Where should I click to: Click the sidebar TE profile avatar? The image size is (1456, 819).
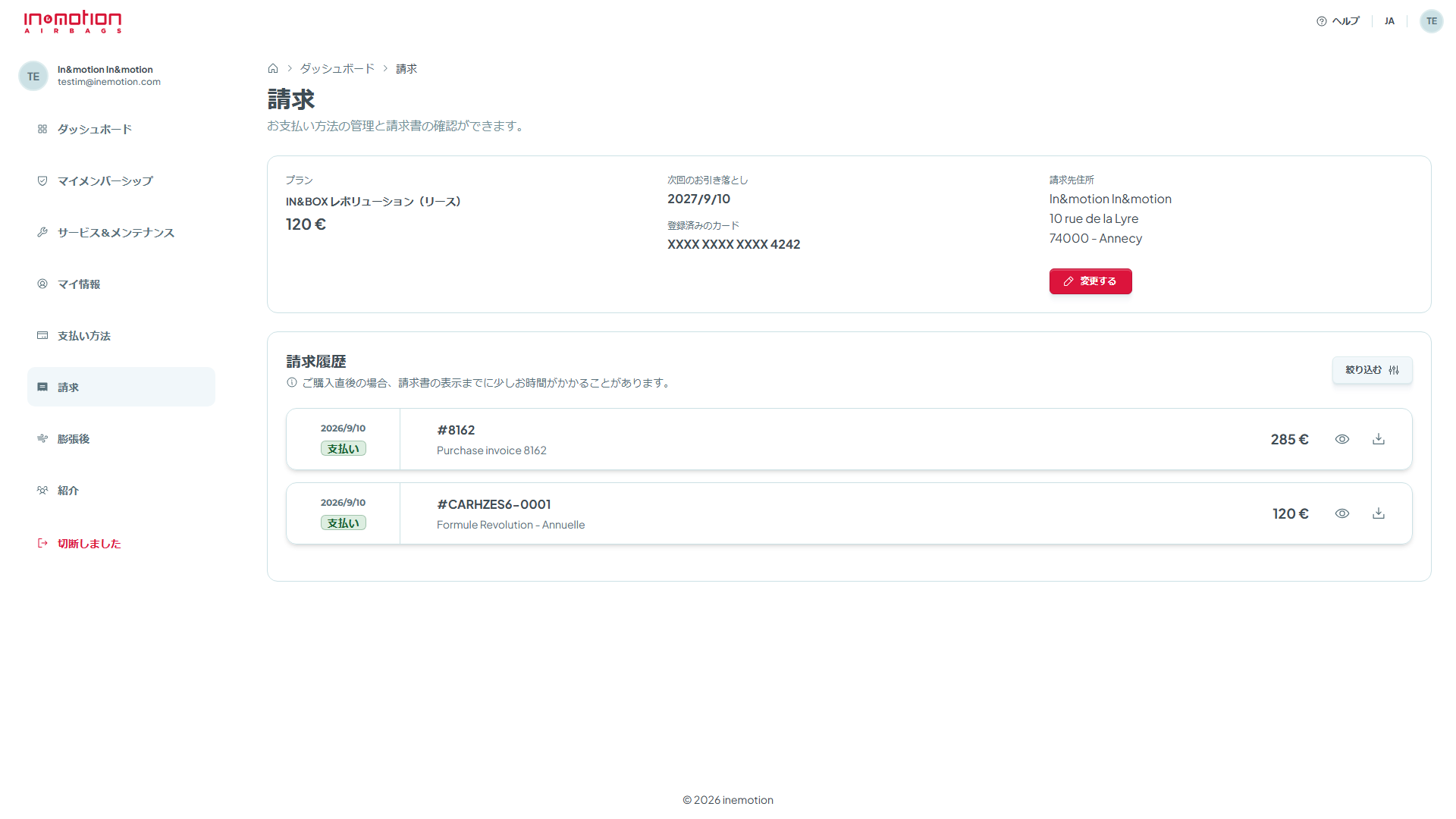click(33, 76)
